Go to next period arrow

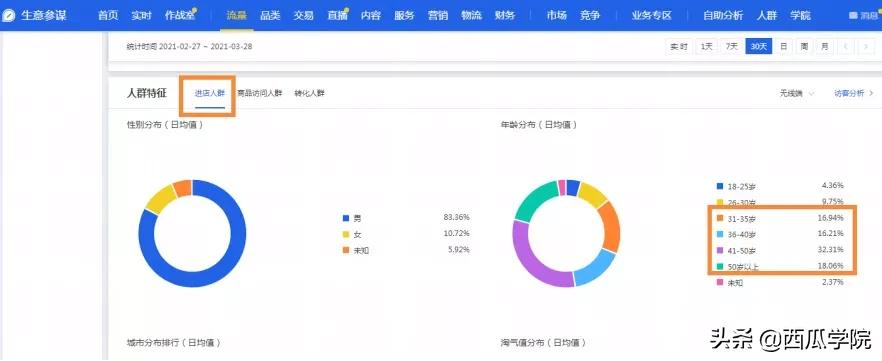tap(866, 47)
